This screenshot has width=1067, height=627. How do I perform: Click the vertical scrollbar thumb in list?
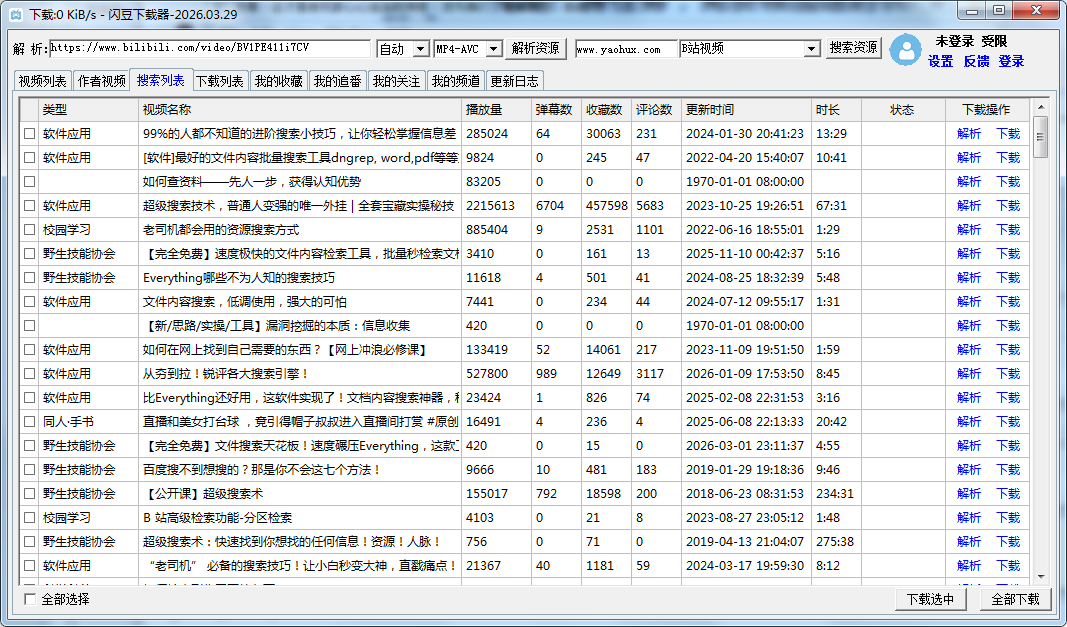(x=1040, y=136)
